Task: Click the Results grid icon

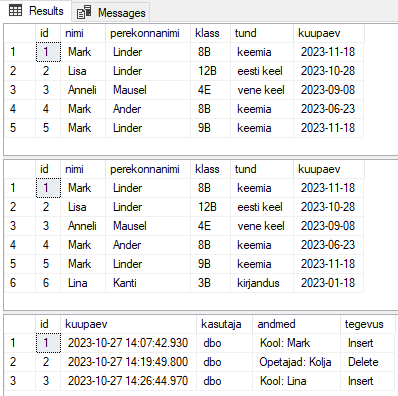Action: click(15, 11)
